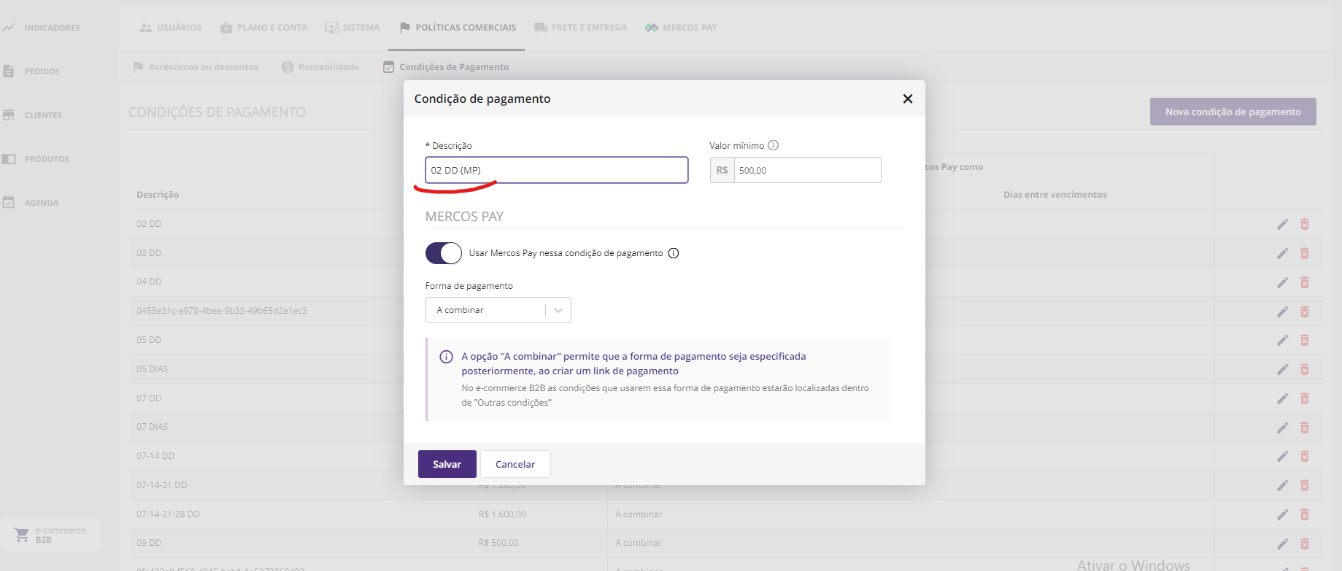Open Acréscimos ou descontos sub-tab

(195, 67)
